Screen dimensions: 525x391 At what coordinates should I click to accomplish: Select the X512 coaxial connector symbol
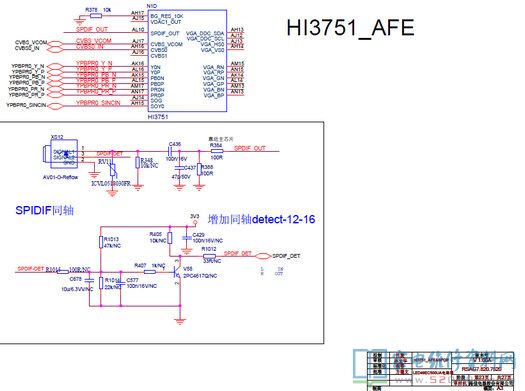pyautogui.click(x=60, y=154)
